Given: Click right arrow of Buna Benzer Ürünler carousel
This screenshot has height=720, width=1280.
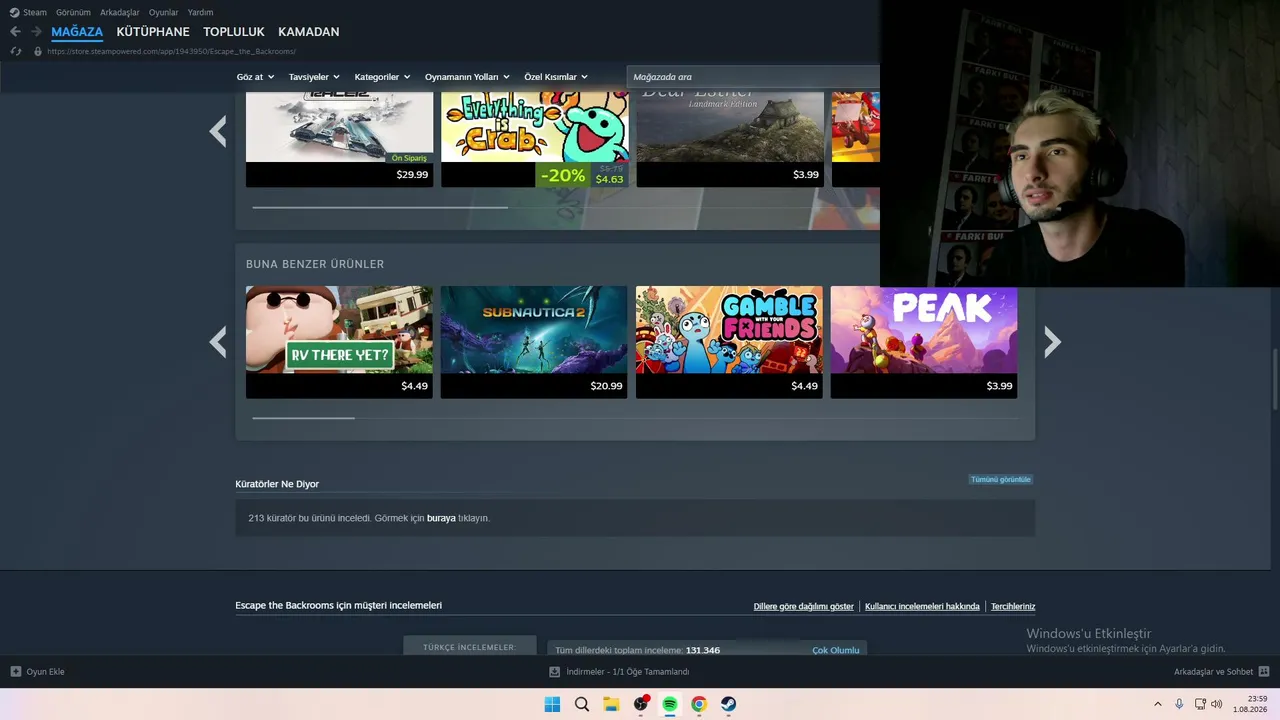Looking at the screenshot, I should click(1052, 342).
